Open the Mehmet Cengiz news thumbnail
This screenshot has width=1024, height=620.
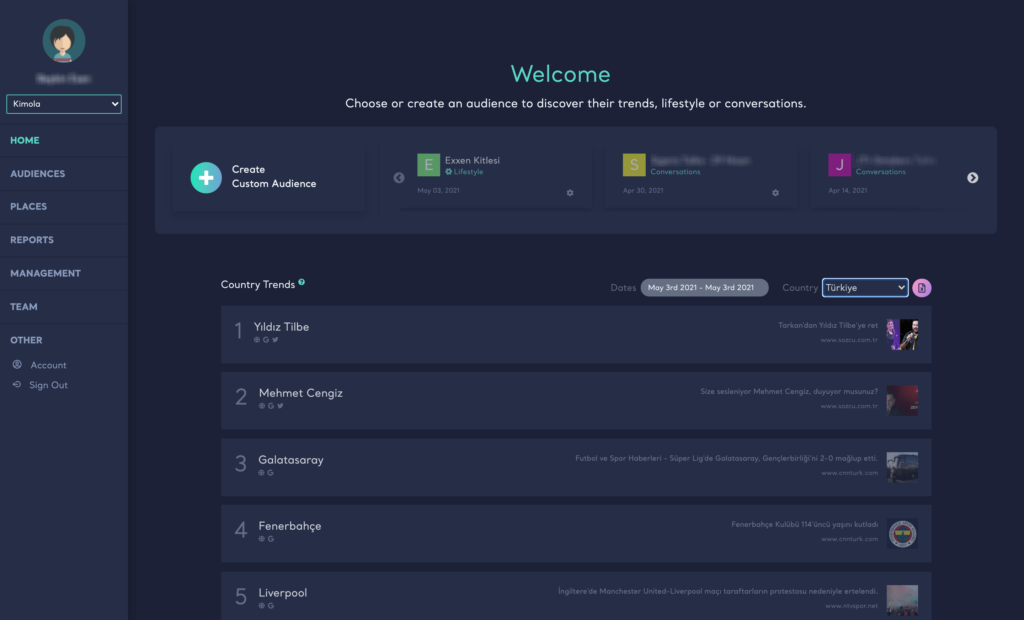coord(902,400)
